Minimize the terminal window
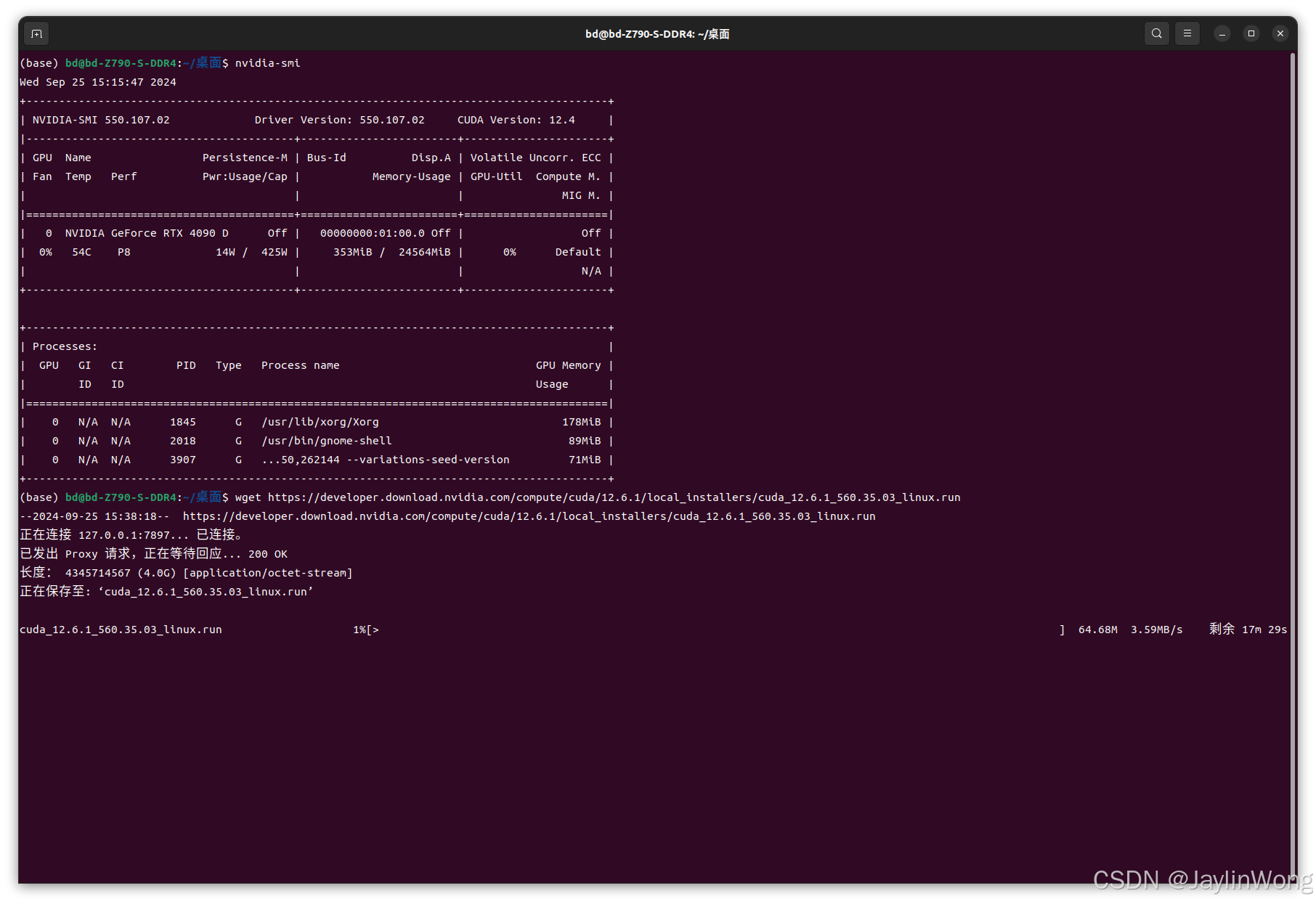Screen dimensions: 1316x904 click(1222, 33)
